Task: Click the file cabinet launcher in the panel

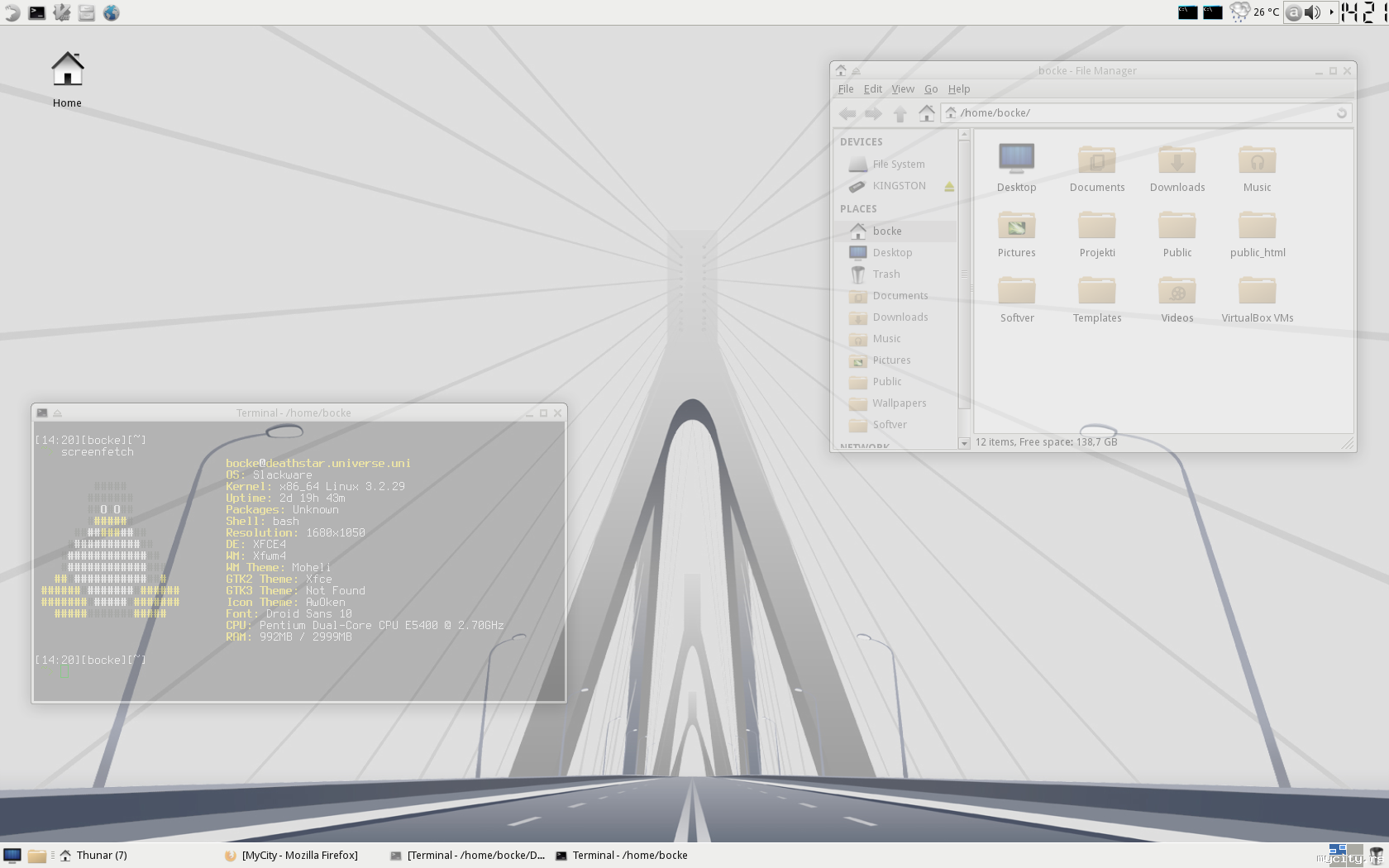Action: click(87, 12)
